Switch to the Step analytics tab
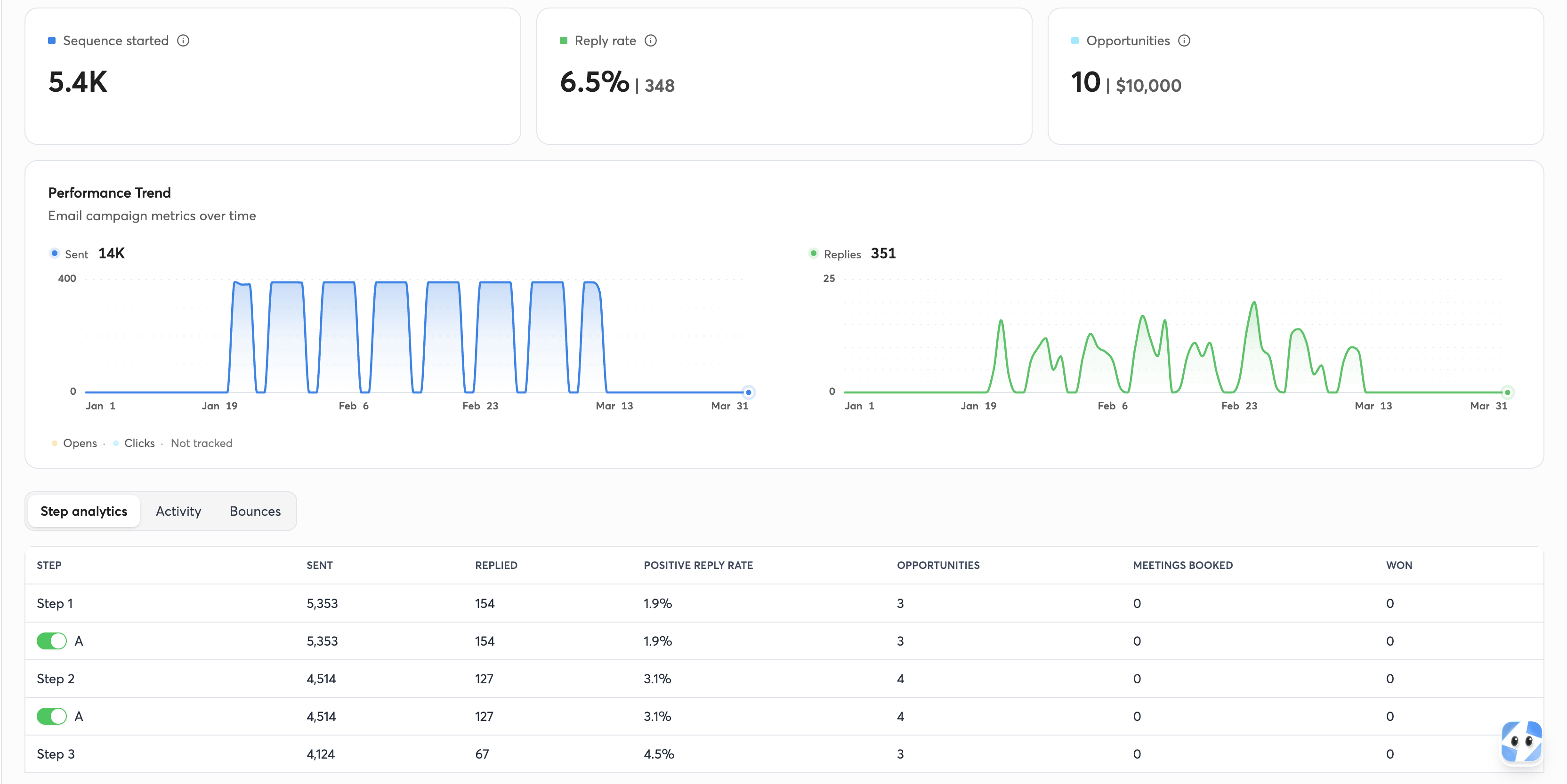The width and height of the screenshot is (1567, 784). 84,511
